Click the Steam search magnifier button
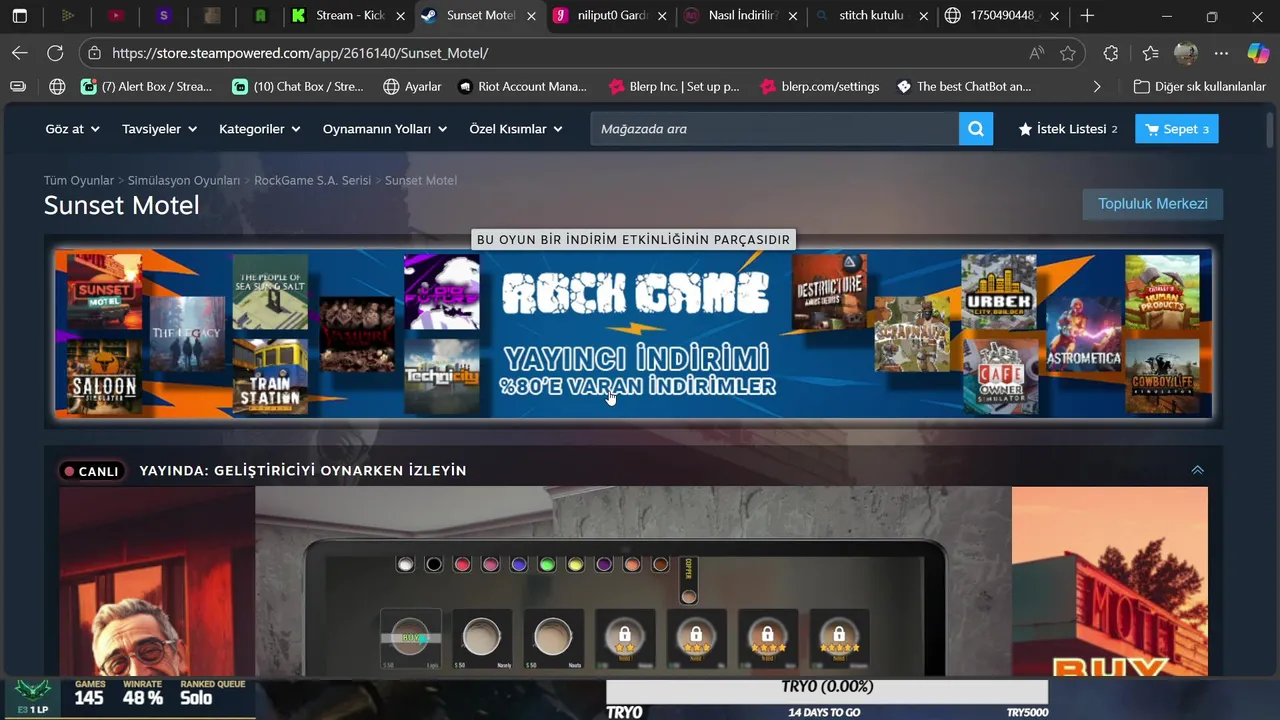The image size is (1280, 720). [x=976, y=129]
